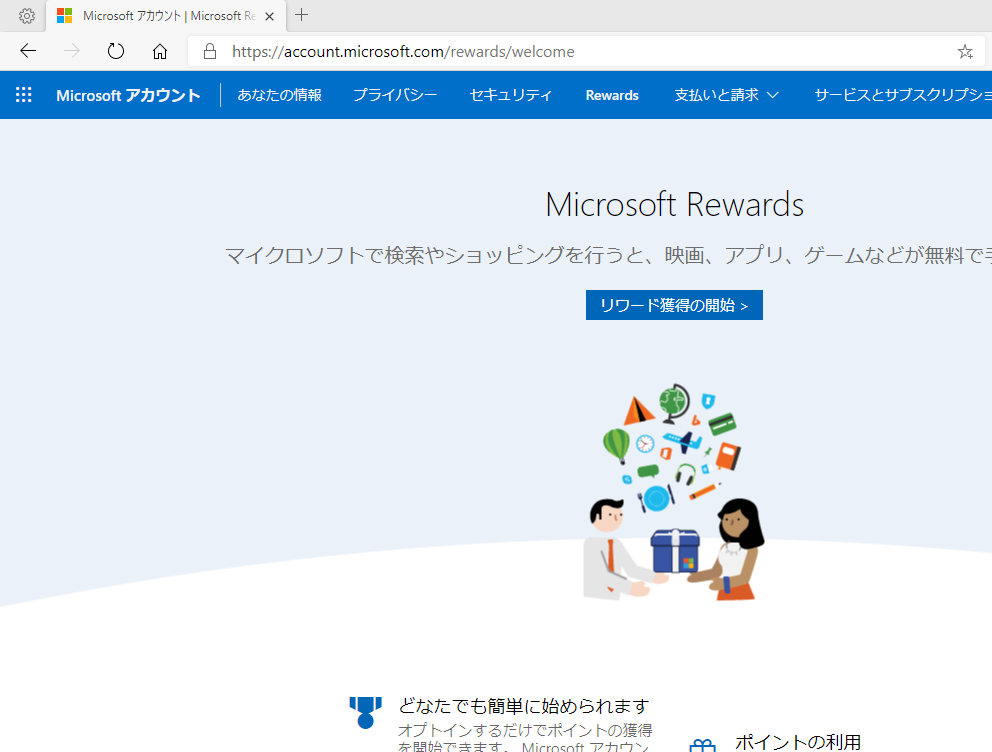Close the Microsoft アカウント tab
The height and width of the screenshot is (752, 992).
point(270,16)
